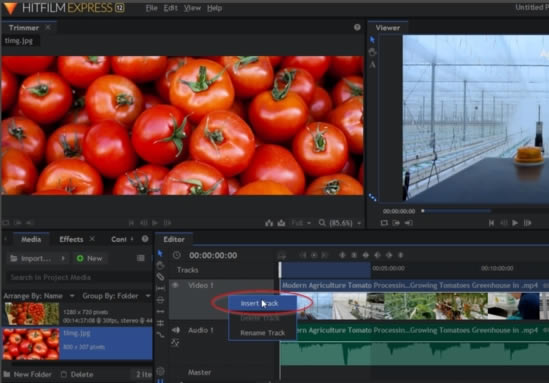Move the Viewer playback position slider
Image resolution: width=549 pixels, height=383 pixels.
coord(423,211)
